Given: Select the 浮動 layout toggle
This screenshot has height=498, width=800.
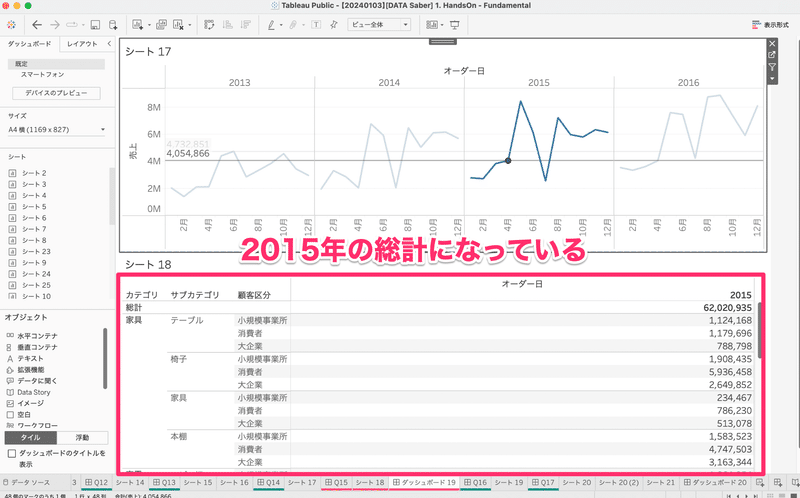Looking at the screenshot, I should tap(82, 438).
